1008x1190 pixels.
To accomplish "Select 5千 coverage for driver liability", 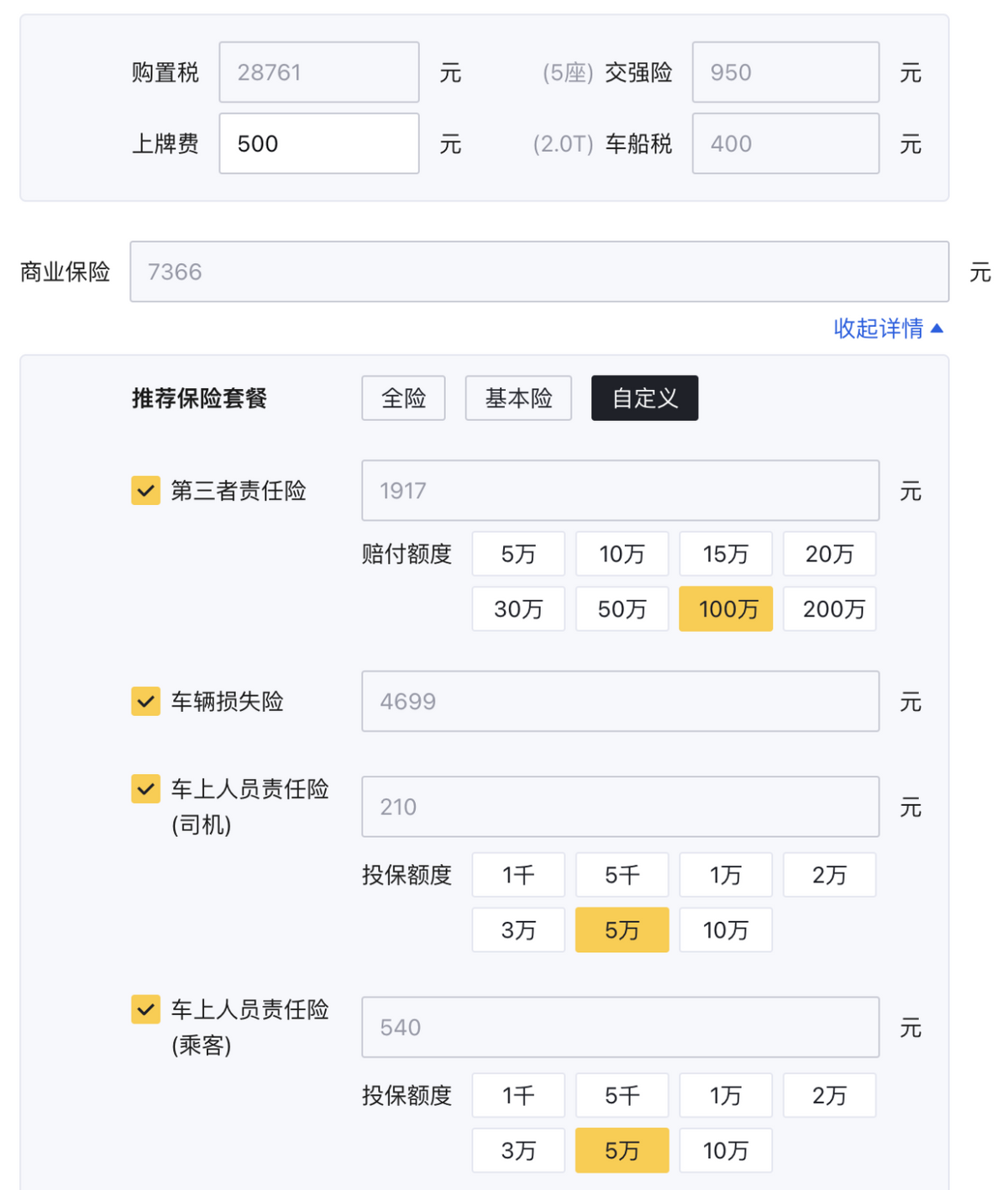I will coord(622,875).
